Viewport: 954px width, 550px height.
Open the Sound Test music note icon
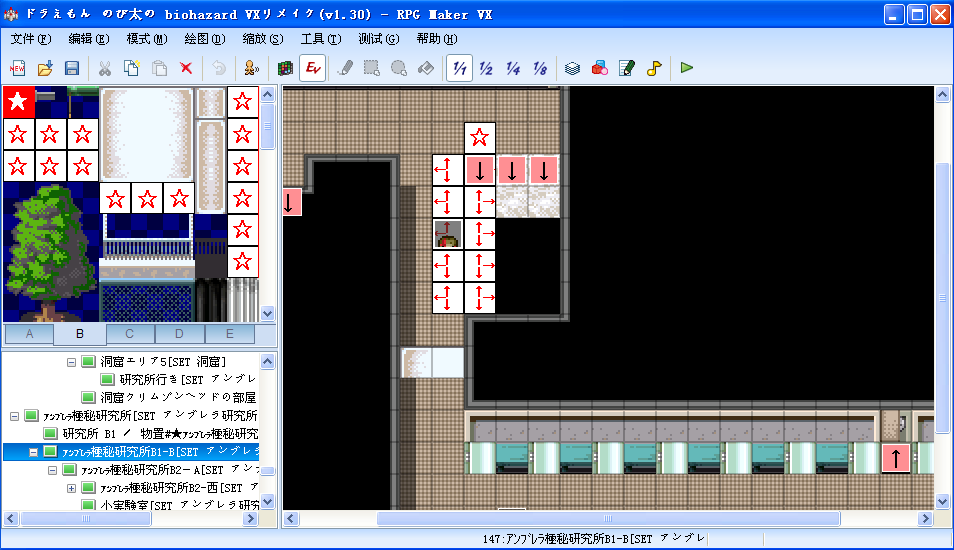click(654, 68)
